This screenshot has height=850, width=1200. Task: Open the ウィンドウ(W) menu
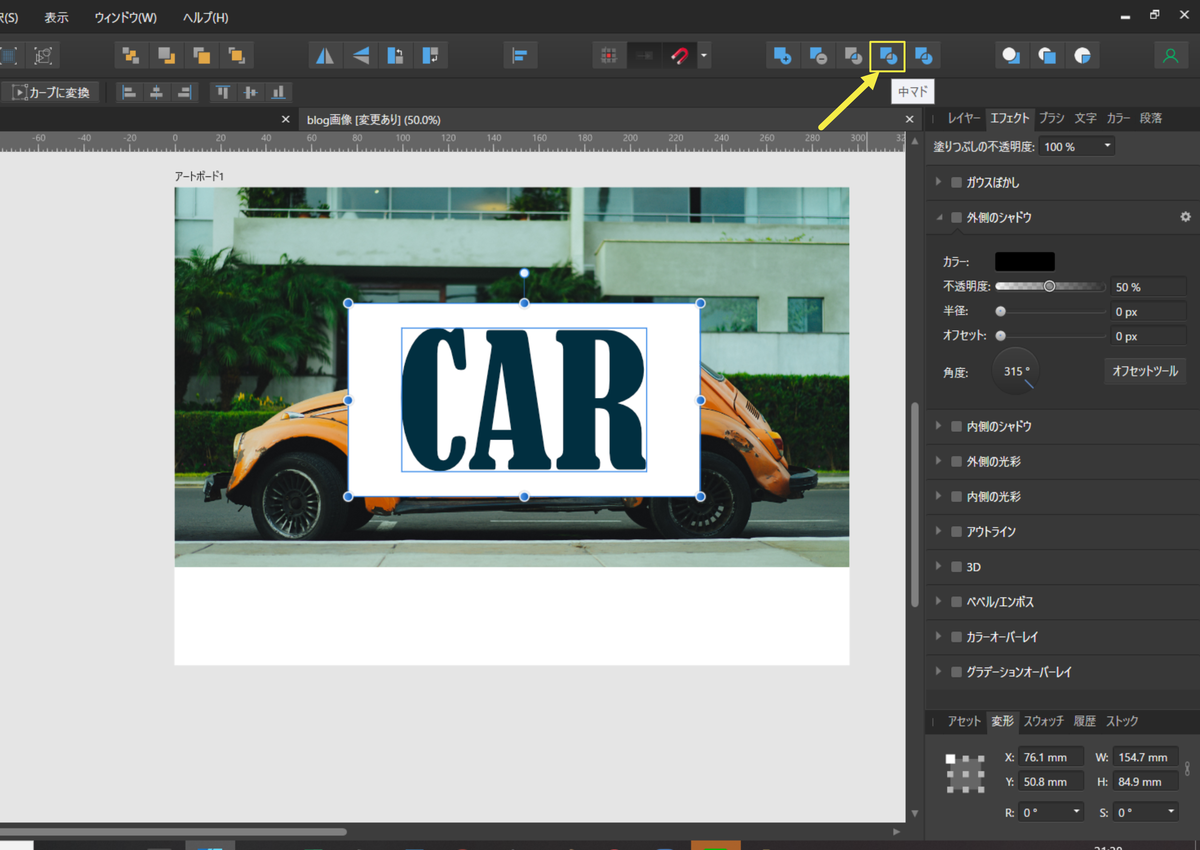pos(125,18)
